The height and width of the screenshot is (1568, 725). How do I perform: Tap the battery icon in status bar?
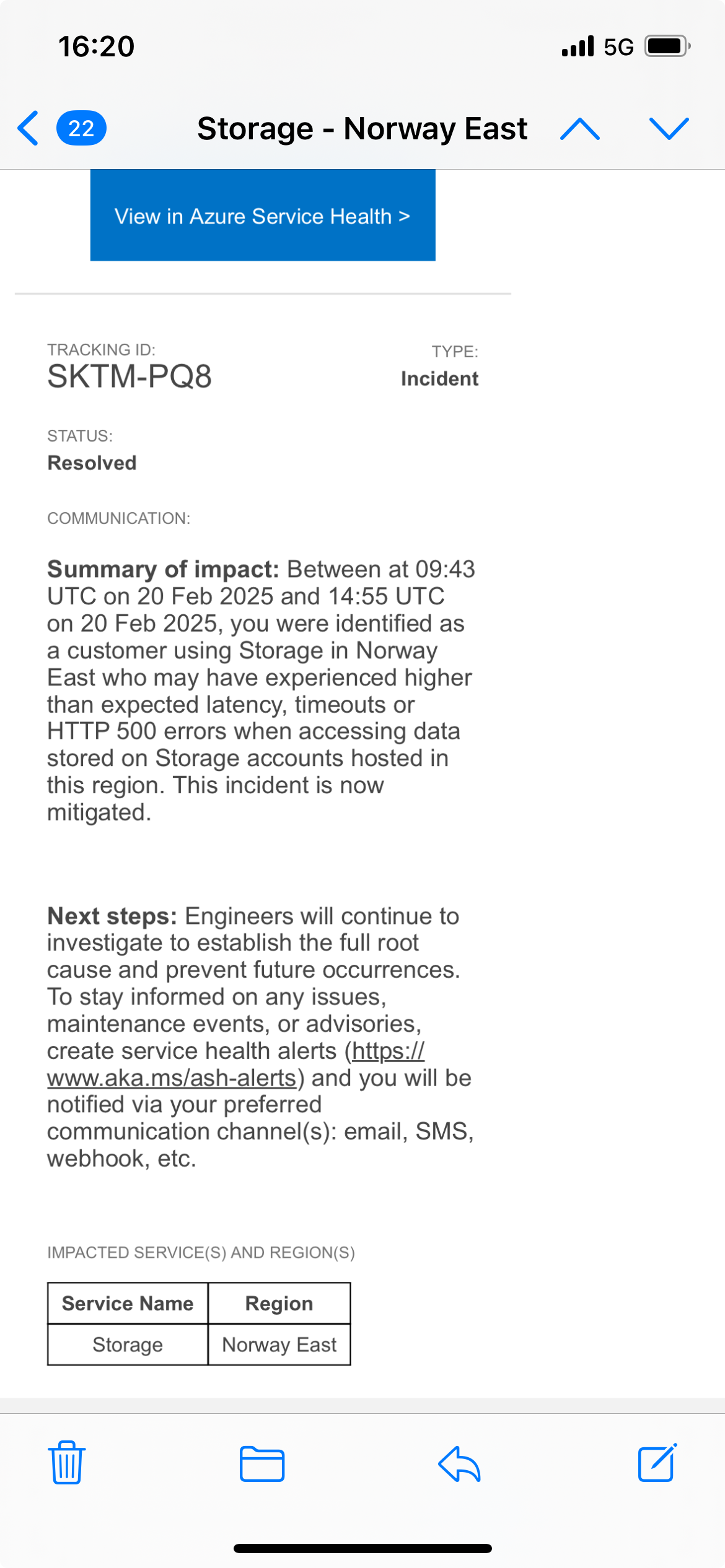point(667,46)
